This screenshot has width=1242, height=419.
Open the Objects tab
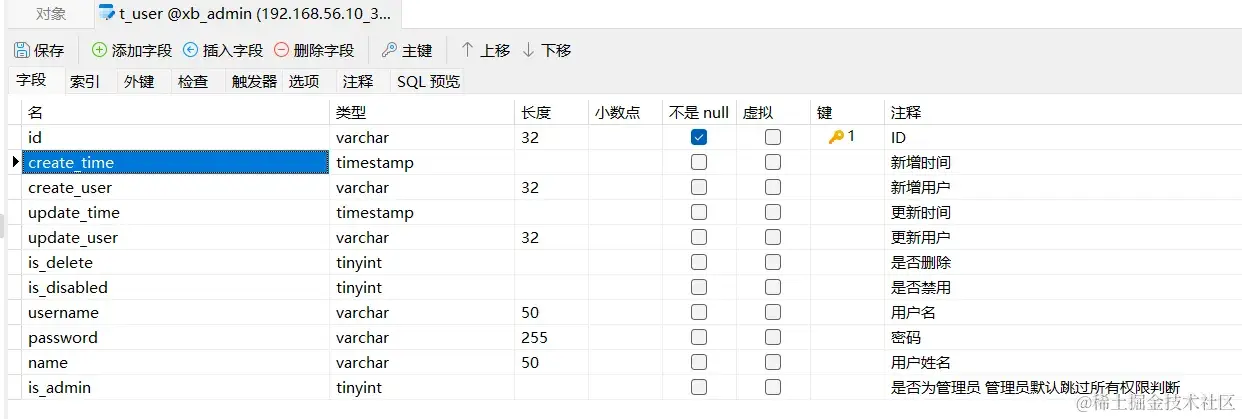click(x=51, y=14)
